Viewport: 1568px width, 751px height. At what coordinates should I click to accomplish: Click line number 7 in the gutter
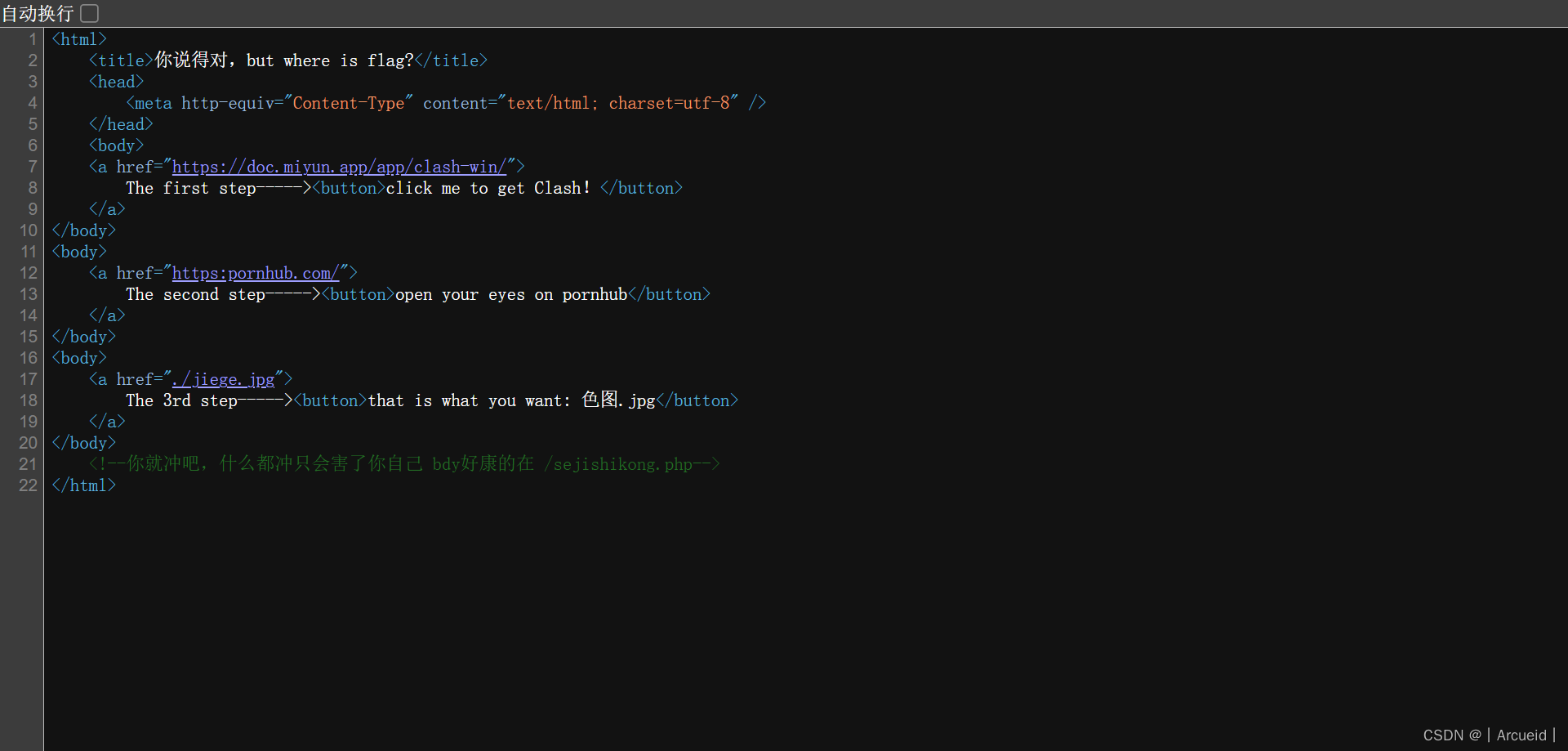[x=33, y=167]
